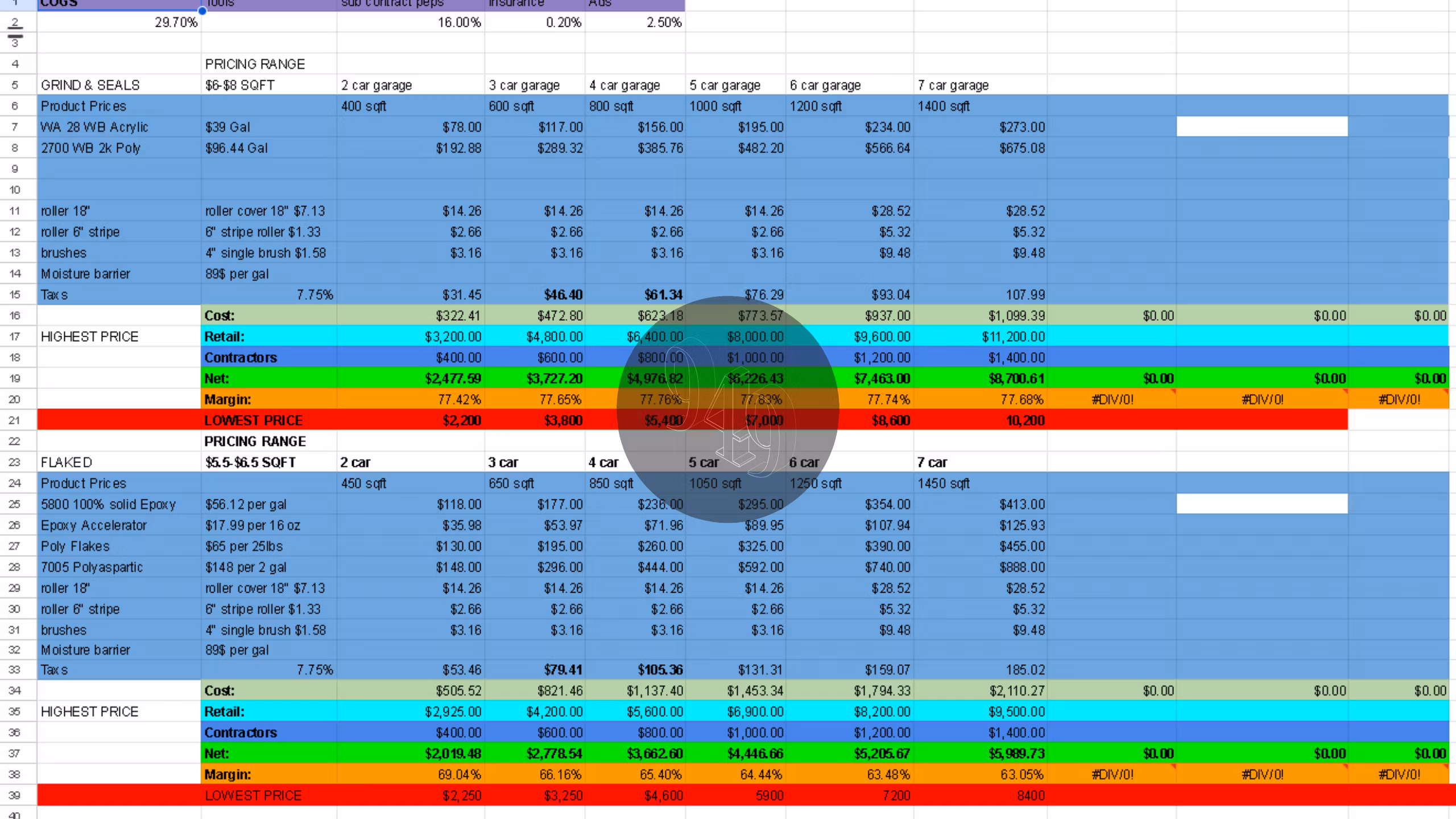Image resolution: width=1456 pixels, height=819 pixels.
Task: Click the $125.93 accelerator cost cell
Action: tap(981, 526)
